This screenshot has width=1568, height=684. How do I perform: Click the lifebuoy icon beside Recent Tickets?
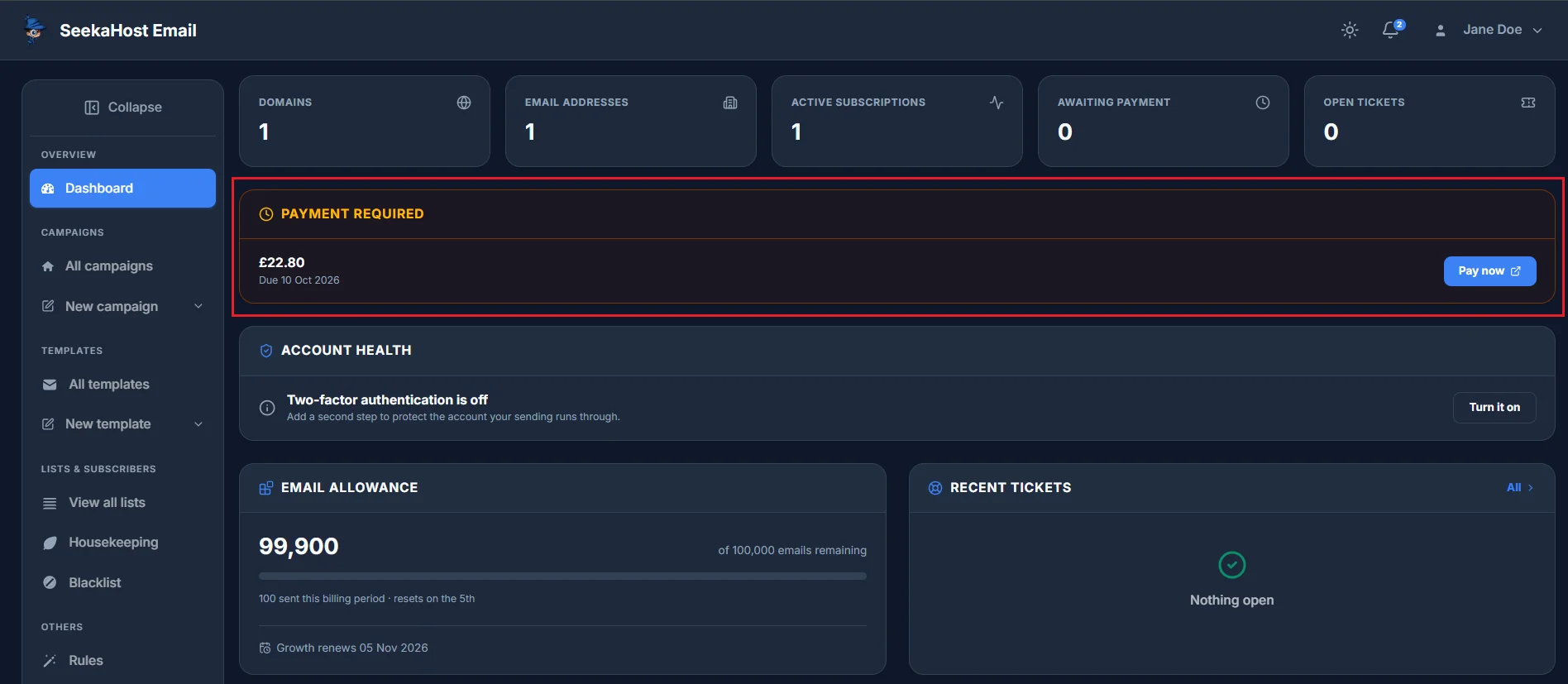pos(935,488)
